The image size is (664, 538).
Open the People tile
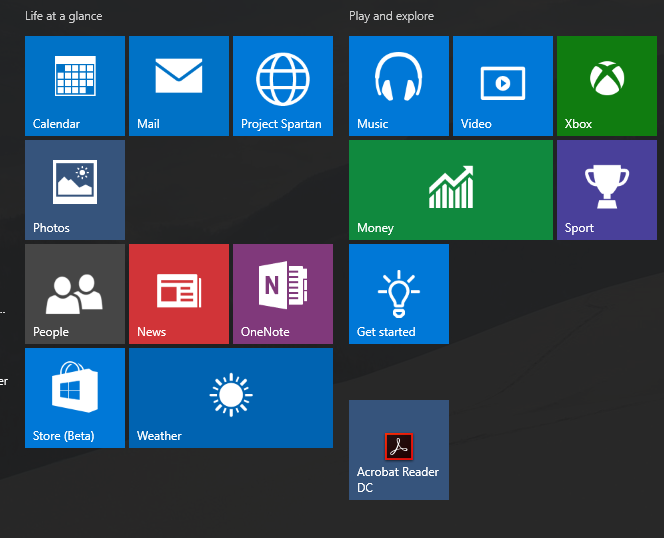[75, 294]
